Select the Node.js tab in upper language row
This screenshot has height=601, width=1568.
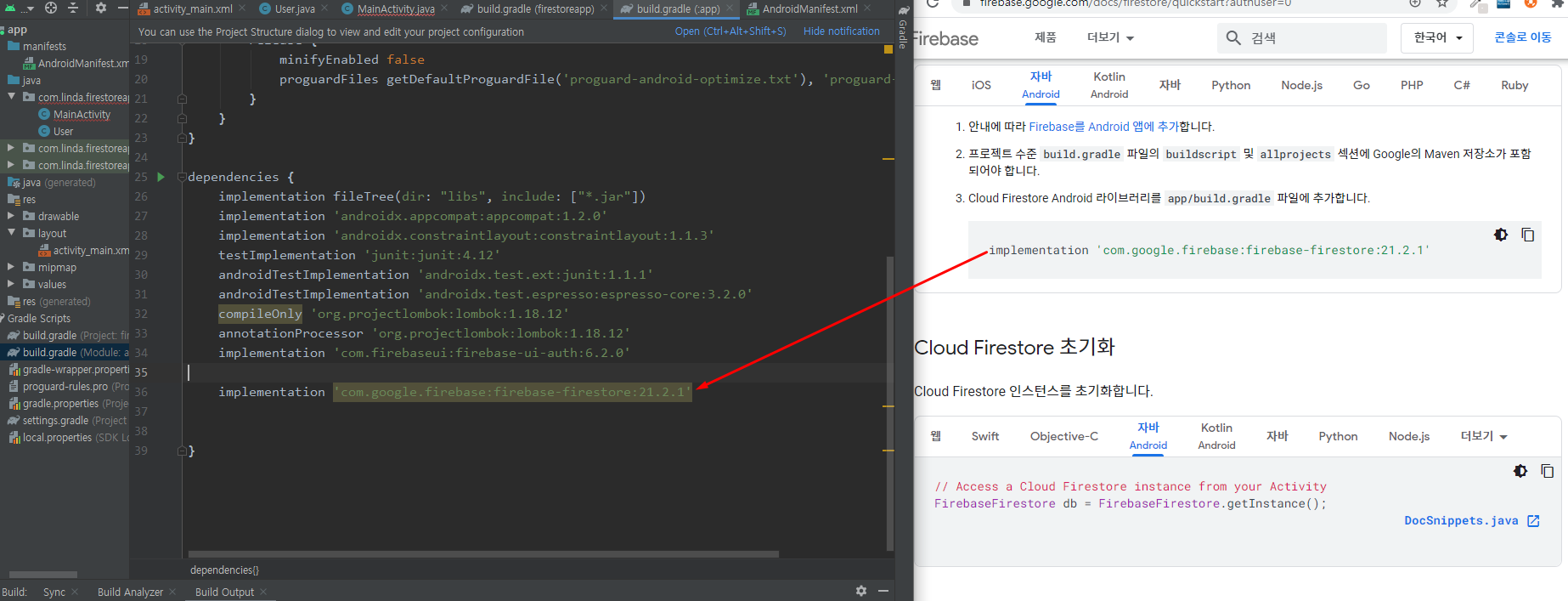click(1302, 85)
